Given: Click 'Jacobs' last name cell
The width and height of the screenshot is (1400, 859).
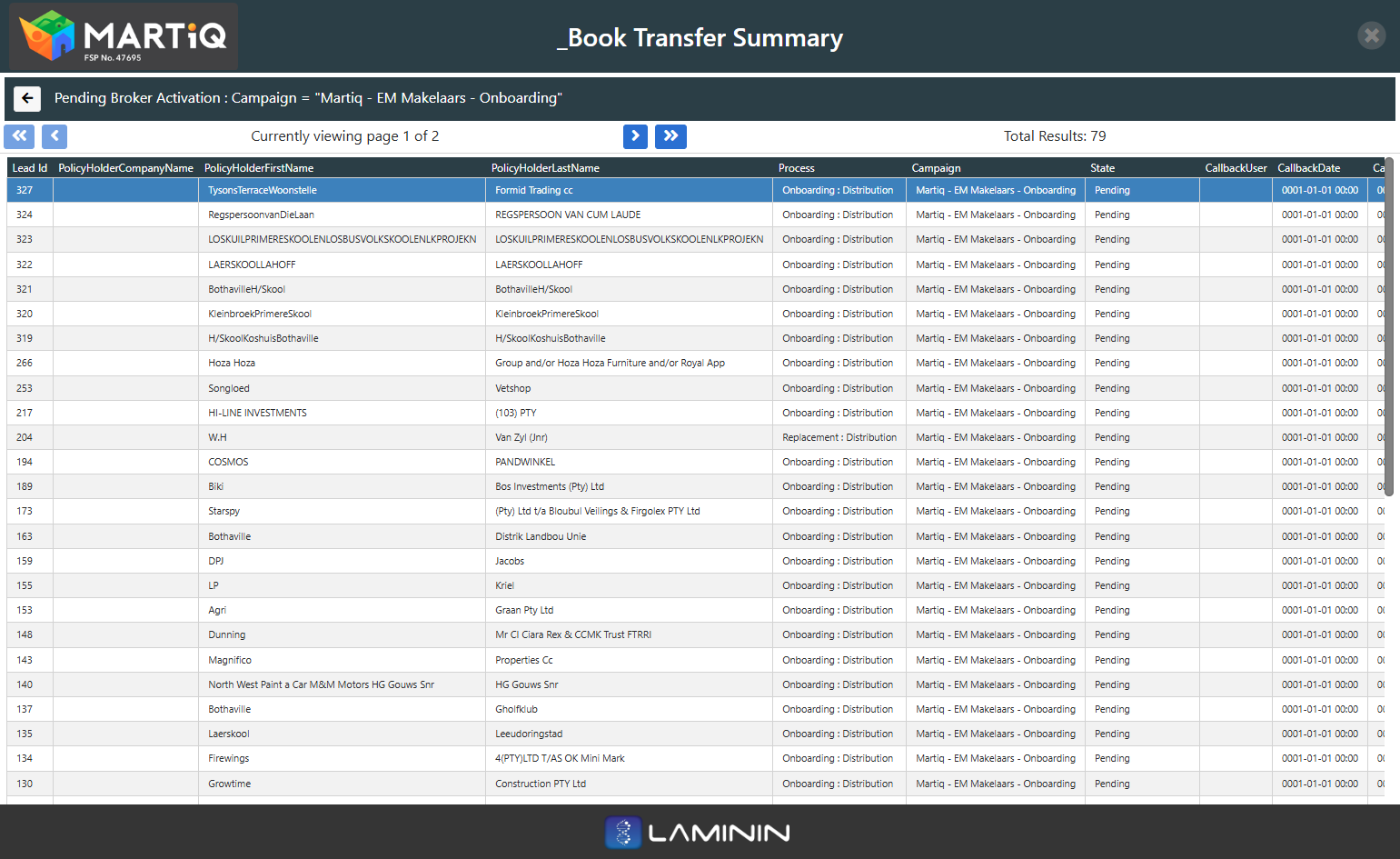Looking at the screenshot, I should pos(630,561).
